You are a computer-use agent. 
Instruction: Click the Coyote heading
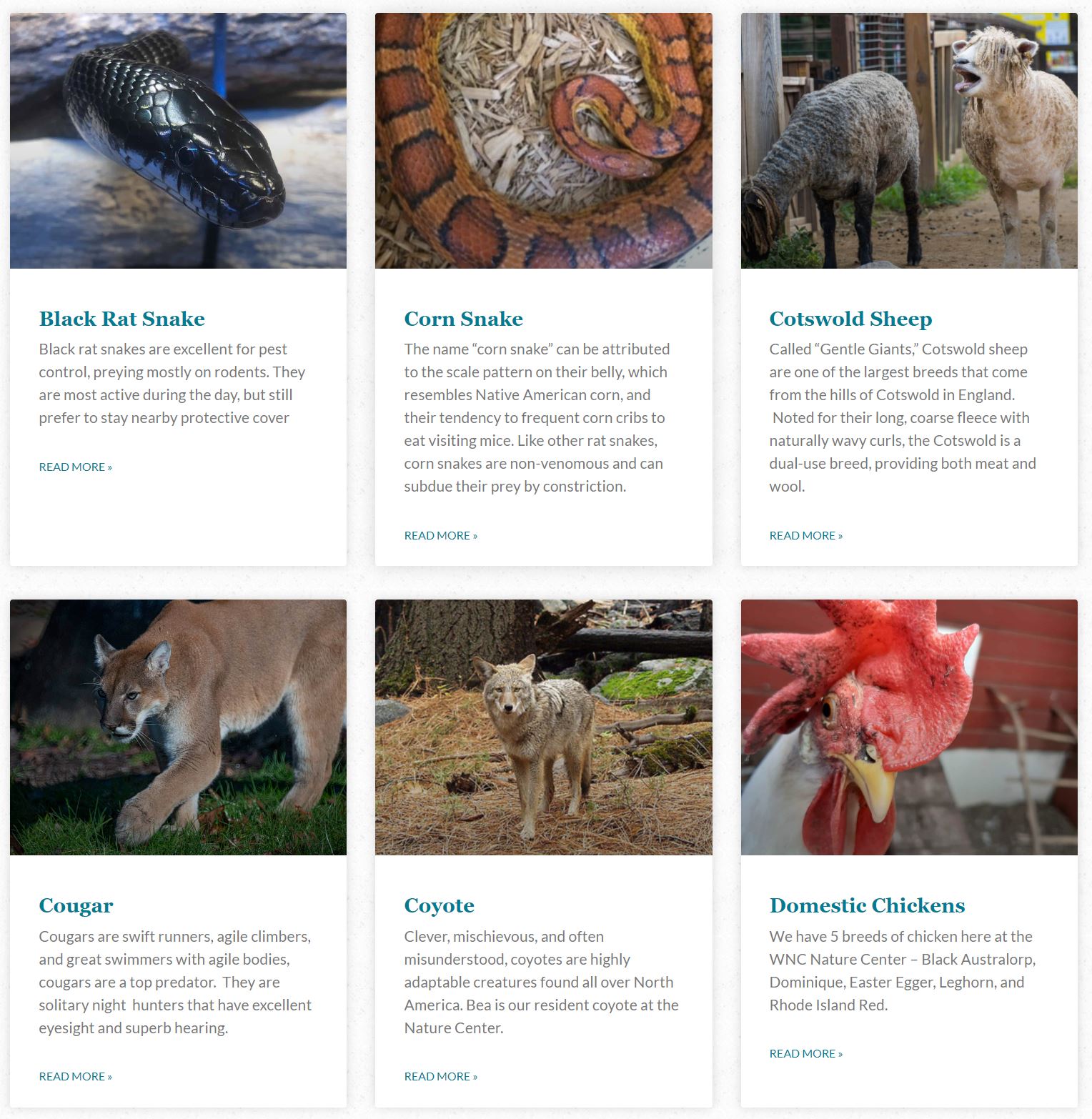click(x=439, y=906)
